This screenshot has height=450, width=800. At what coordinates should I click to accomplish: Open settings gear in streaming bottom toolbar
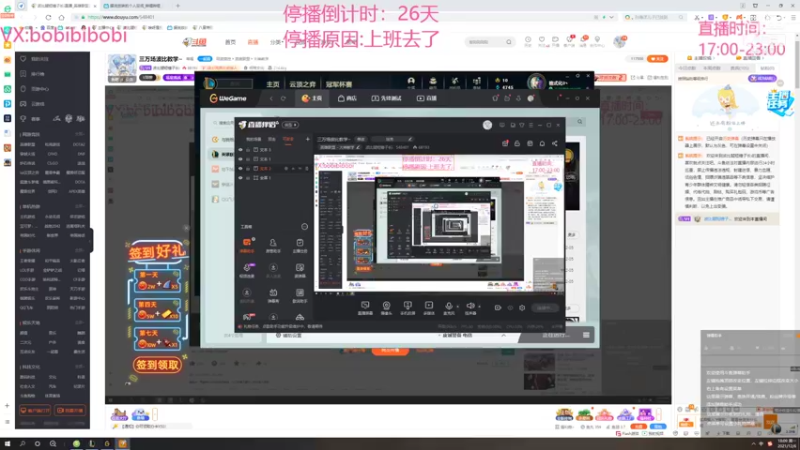(522, 308)
